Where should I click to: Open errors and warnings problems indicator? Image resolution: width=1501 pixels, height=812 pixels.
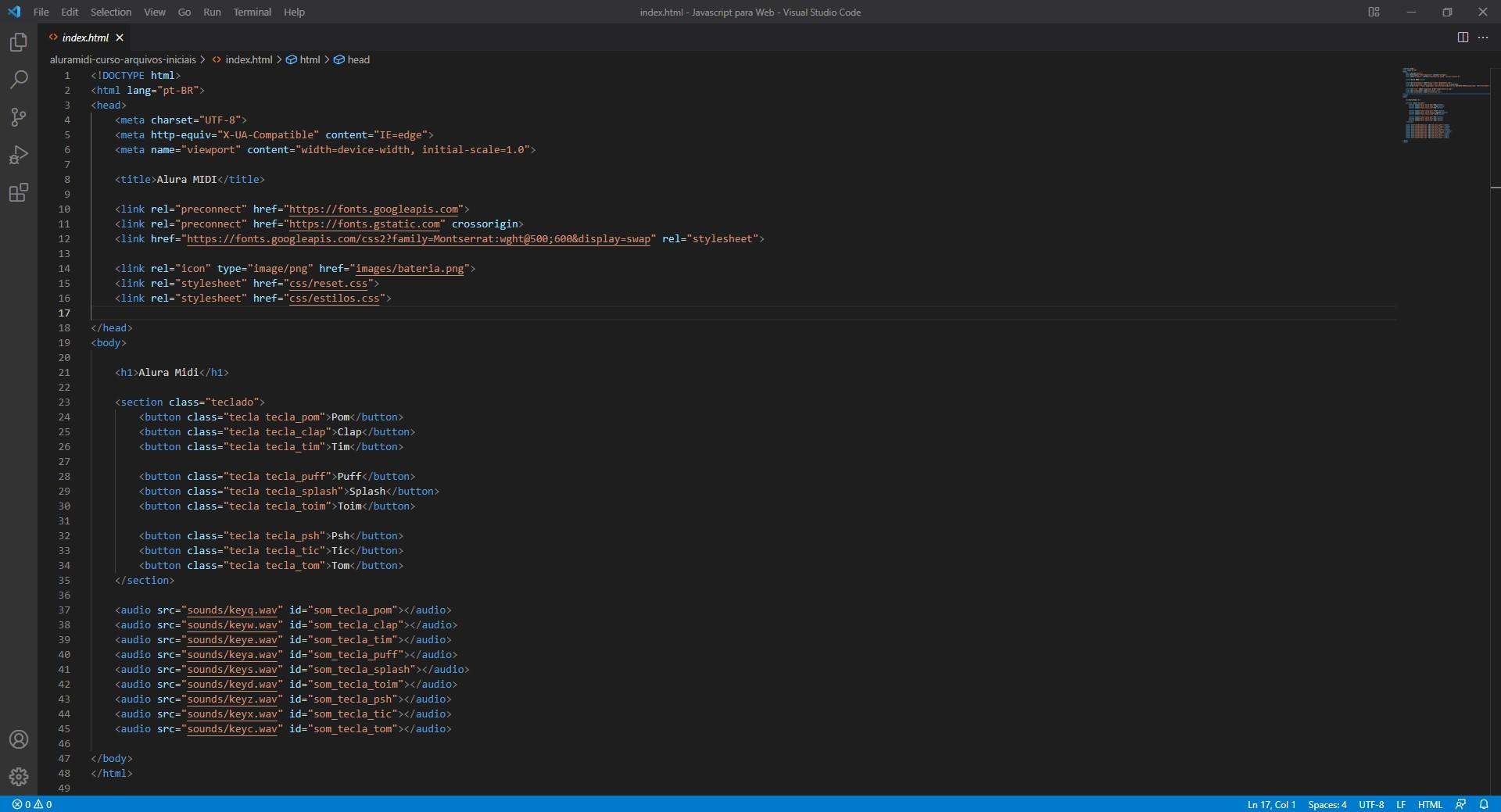[x=32, y=804]
